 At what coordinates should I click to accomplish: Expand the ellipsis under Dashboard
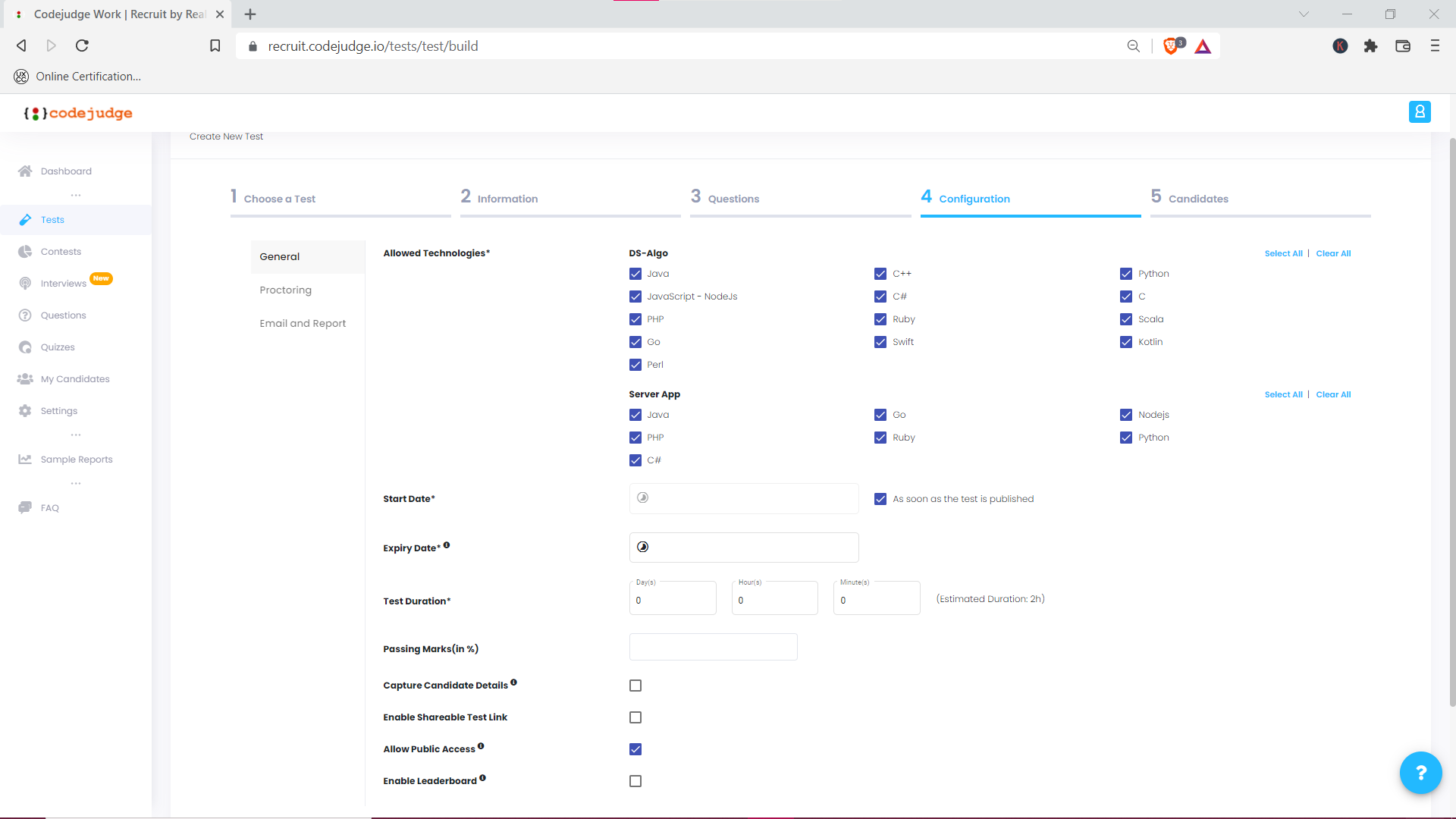(x=75, y=195)
